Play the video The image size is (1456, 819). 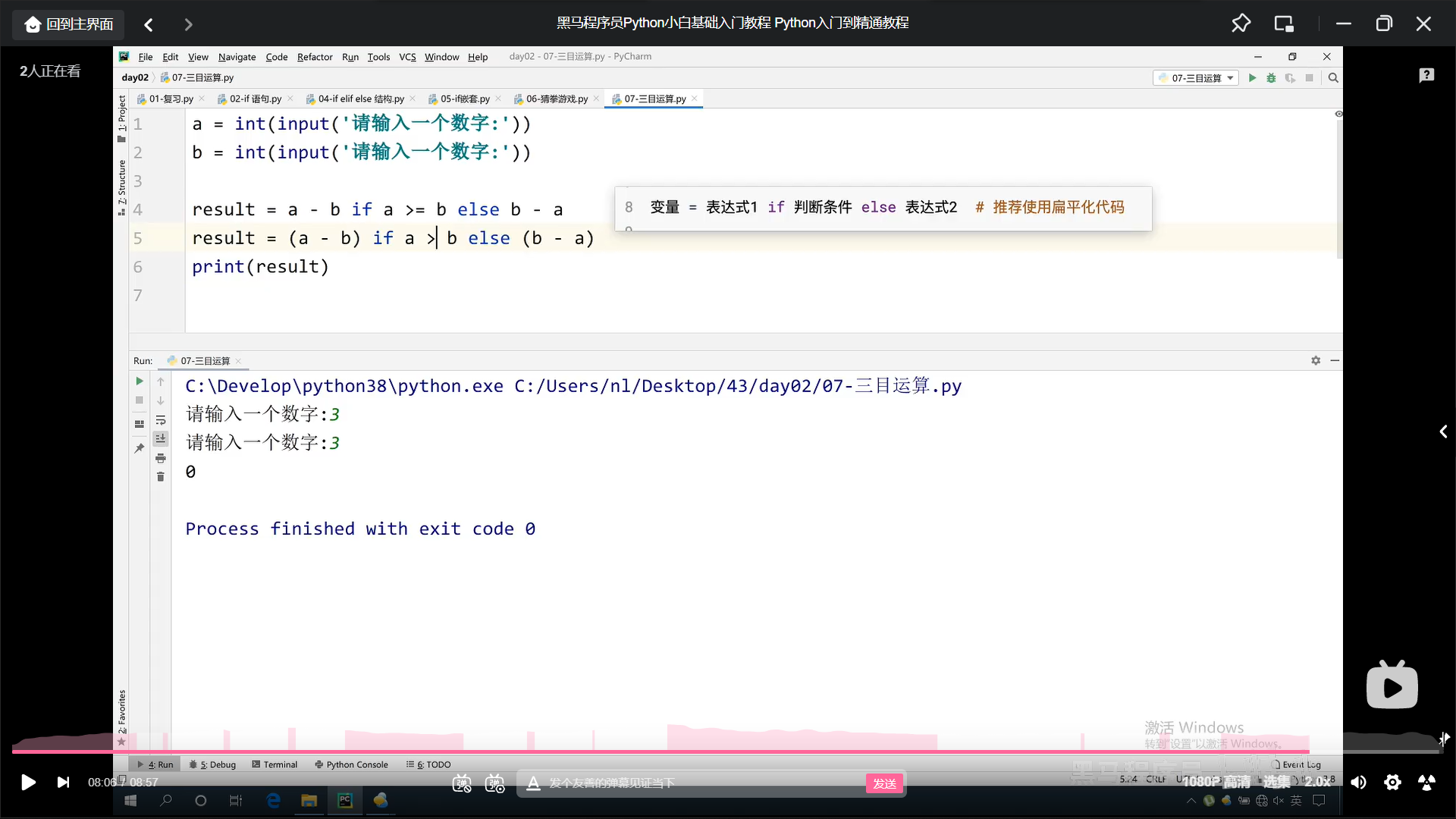click(x=28, y=782)
